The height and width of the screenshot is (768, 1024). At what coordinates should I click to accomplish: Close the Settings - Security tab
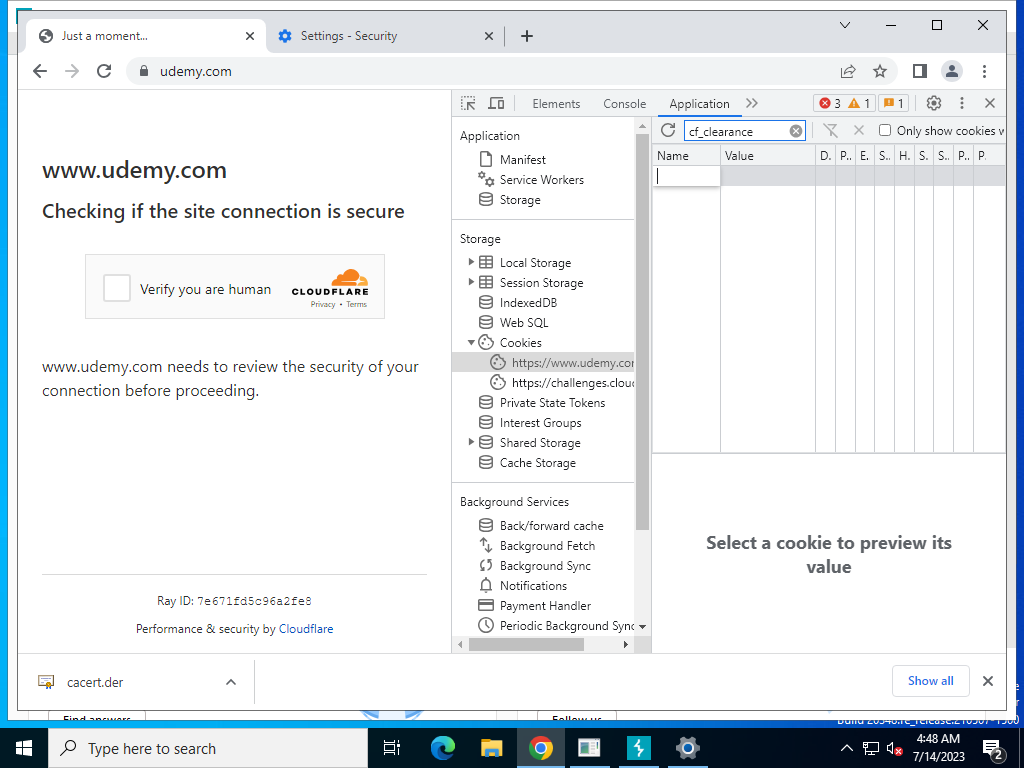click(x=488, y=36)
